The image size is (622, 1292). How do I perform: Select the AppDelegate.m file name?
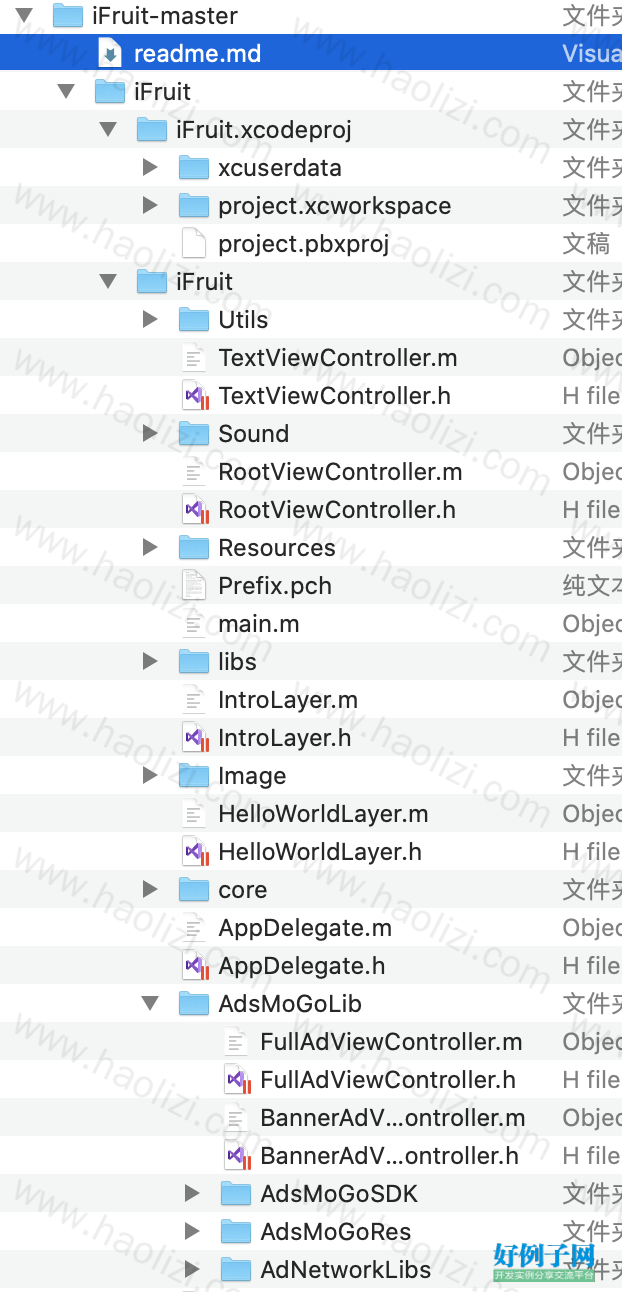point(305,928)
